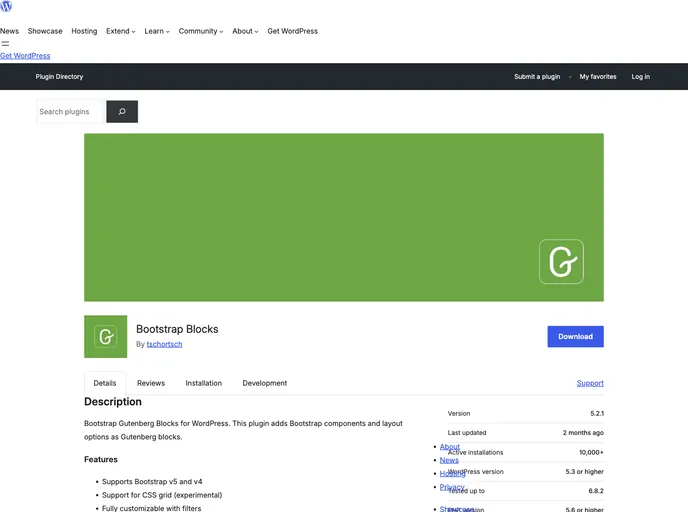The width and height of the screenshot is (688, 512).
Task: Open Hosting in top navigation
Action: click(x=84, y=31)
